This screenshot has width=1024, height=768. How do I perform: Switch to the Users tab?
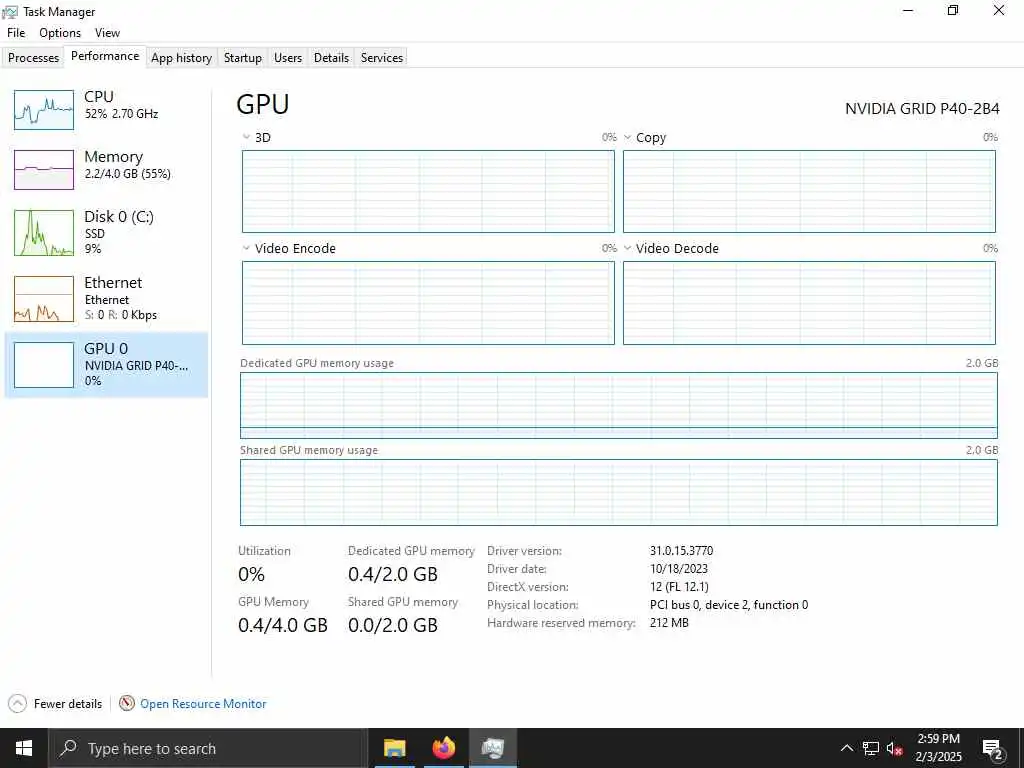click(x=288, y=57)
